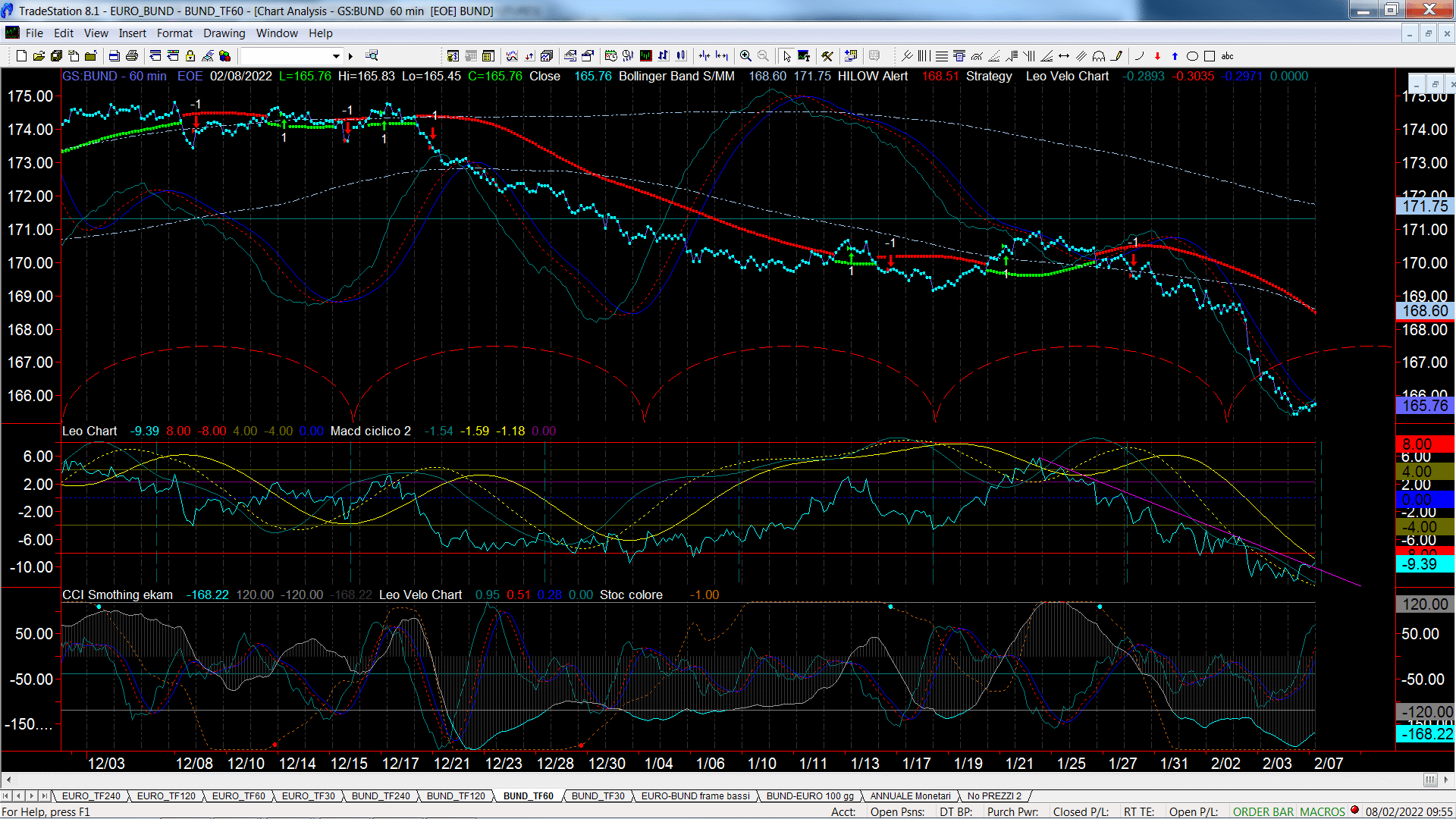The image size is (1456, 819).
Task: Select the trendline pencil tool
Action: [1116, 56]
